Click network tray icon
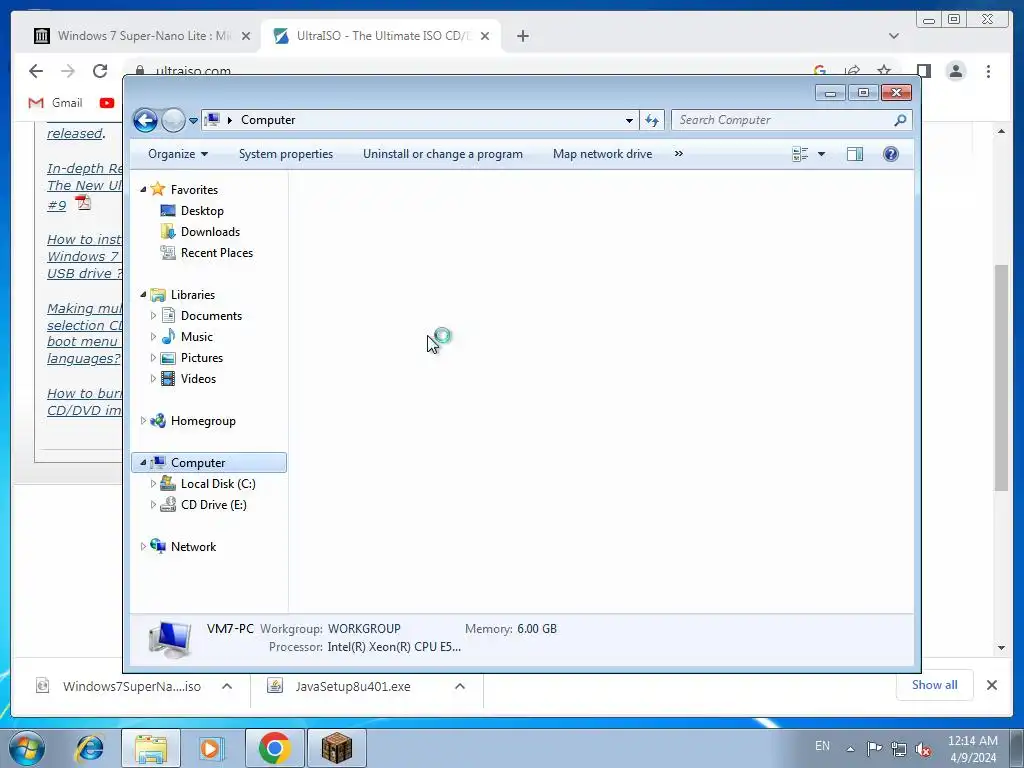Image resolution: width=1024 pixels, height=768 pixels. [899, 749]
